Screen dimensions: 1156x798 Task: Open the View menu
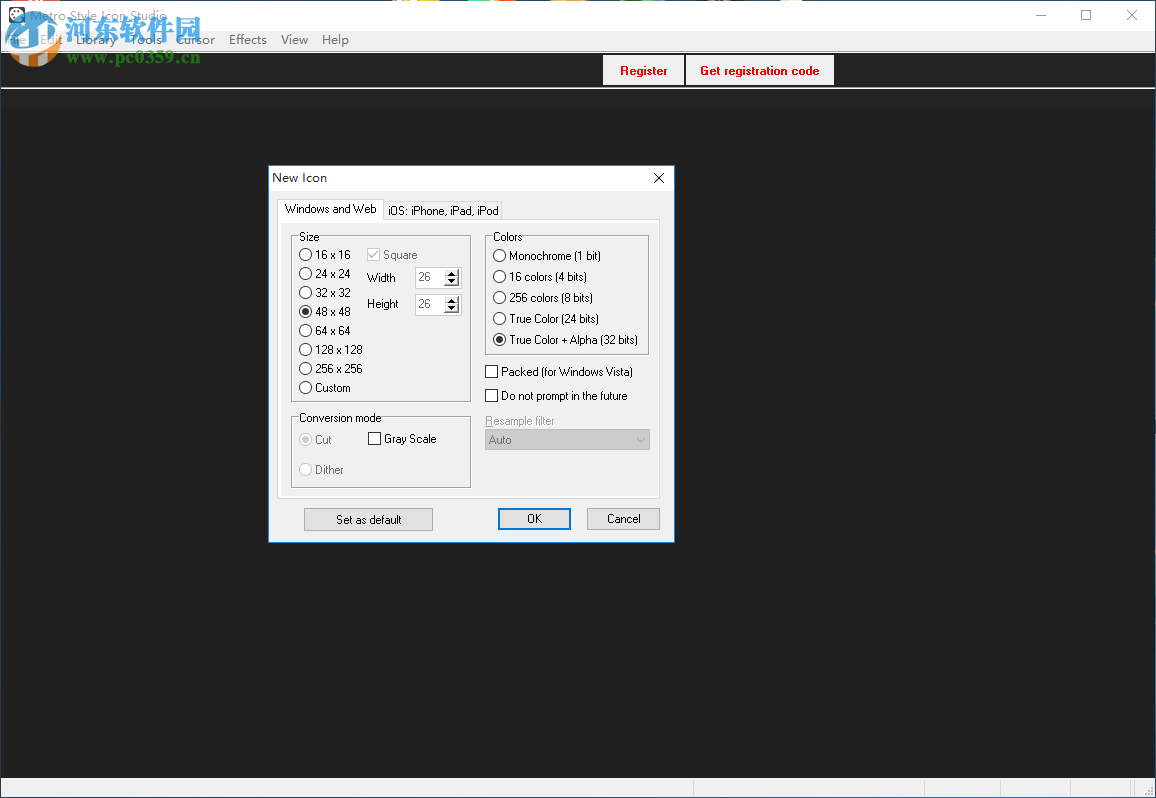click(x=294, y=40)
